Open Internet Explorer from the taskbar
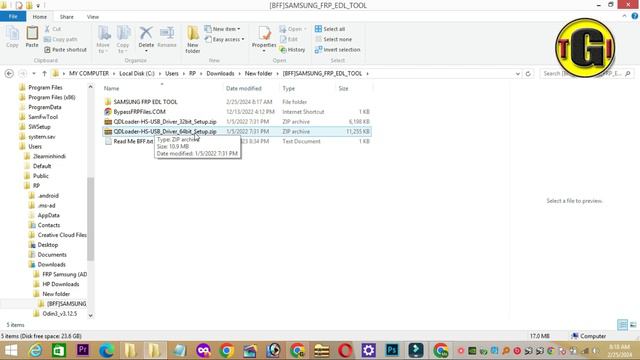Image resolution: width=640 pixels, height=360 pixels. tap(36, 350)
